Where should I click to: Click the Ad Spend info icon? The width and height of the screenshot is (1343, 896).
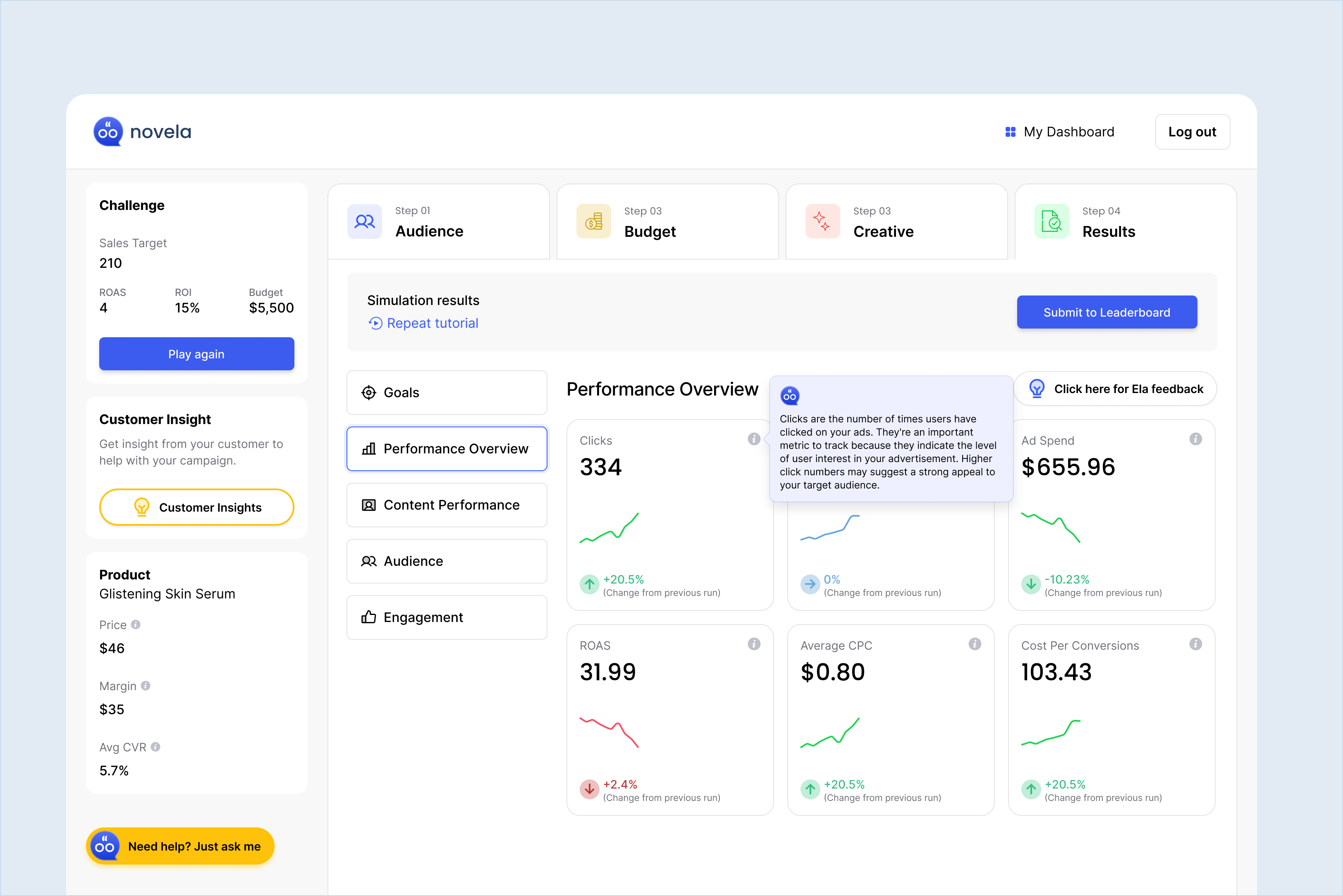[x=1195, y=439]
